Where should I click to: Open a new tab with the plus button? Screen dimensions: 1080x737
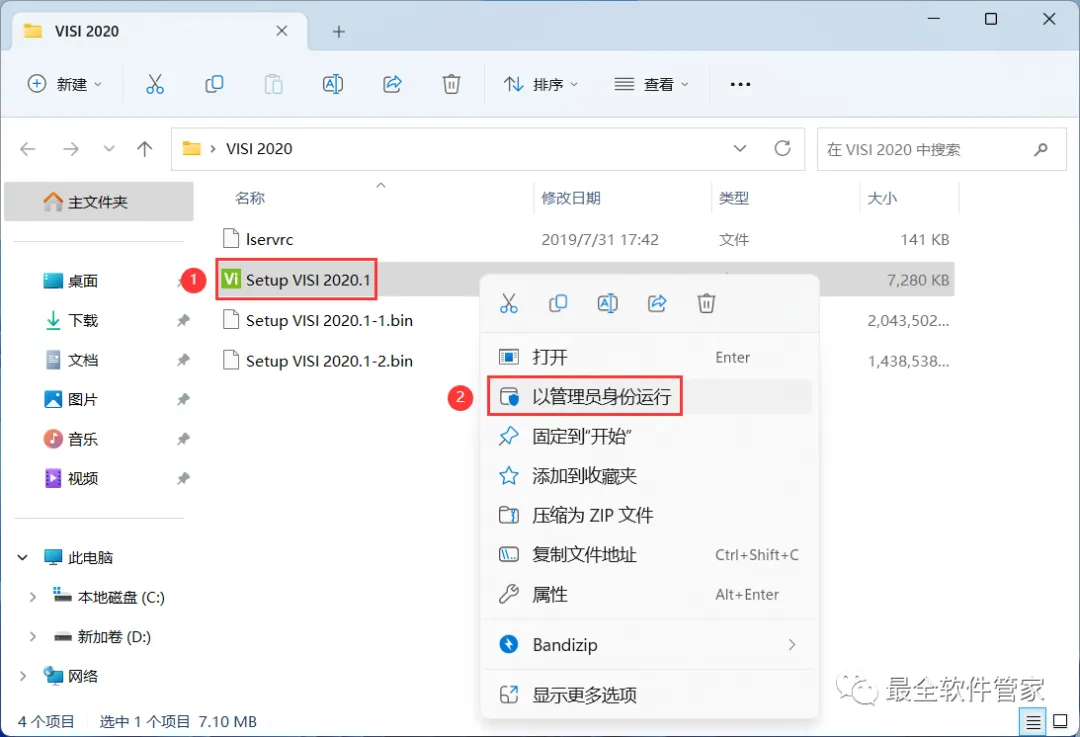coord(338,31)
